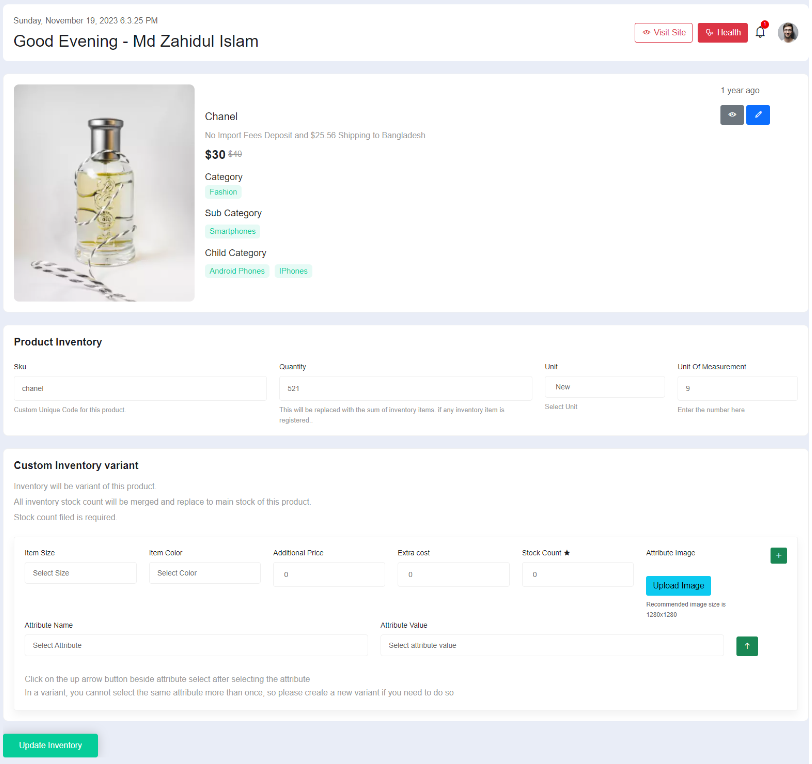The image size is (812, 764).
Task: Focus the Stock Count field
Action: [x=577, y=574]
